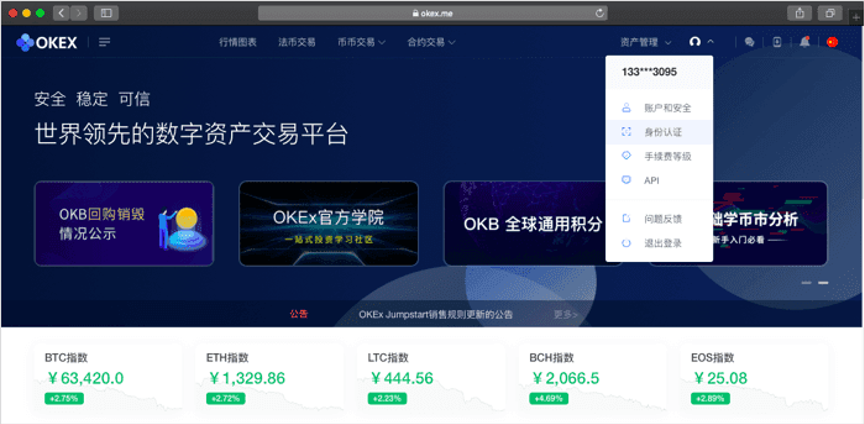Open the EOS指数 card
The height and width of the screenshot is (424, 864).
pyautogui.click(x=754, y=378)
